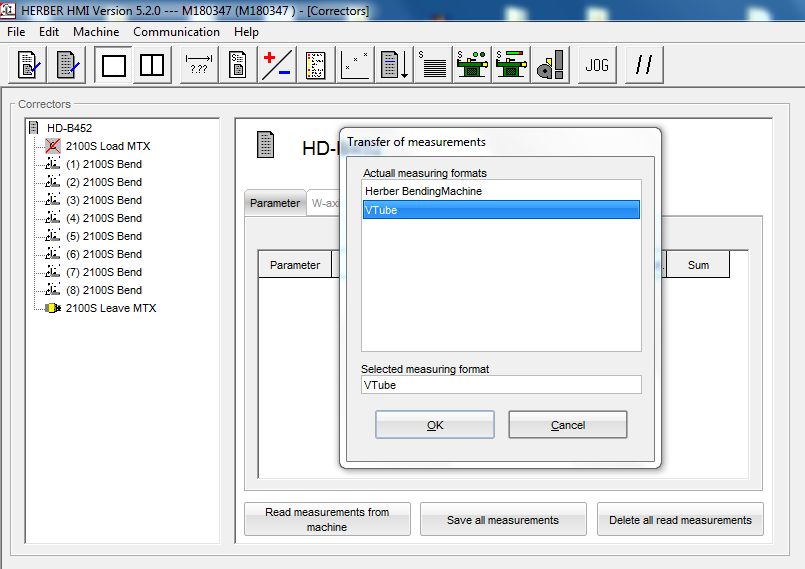Select the single-pane view icon
Viewport: 805px width, 569px height.
click(x=114, y=66)
